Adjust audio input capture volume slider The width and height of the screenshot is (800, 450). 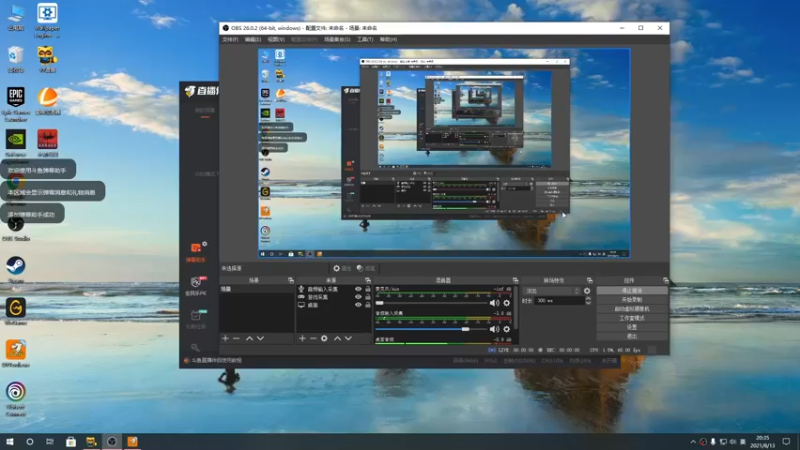pos(430,329)
